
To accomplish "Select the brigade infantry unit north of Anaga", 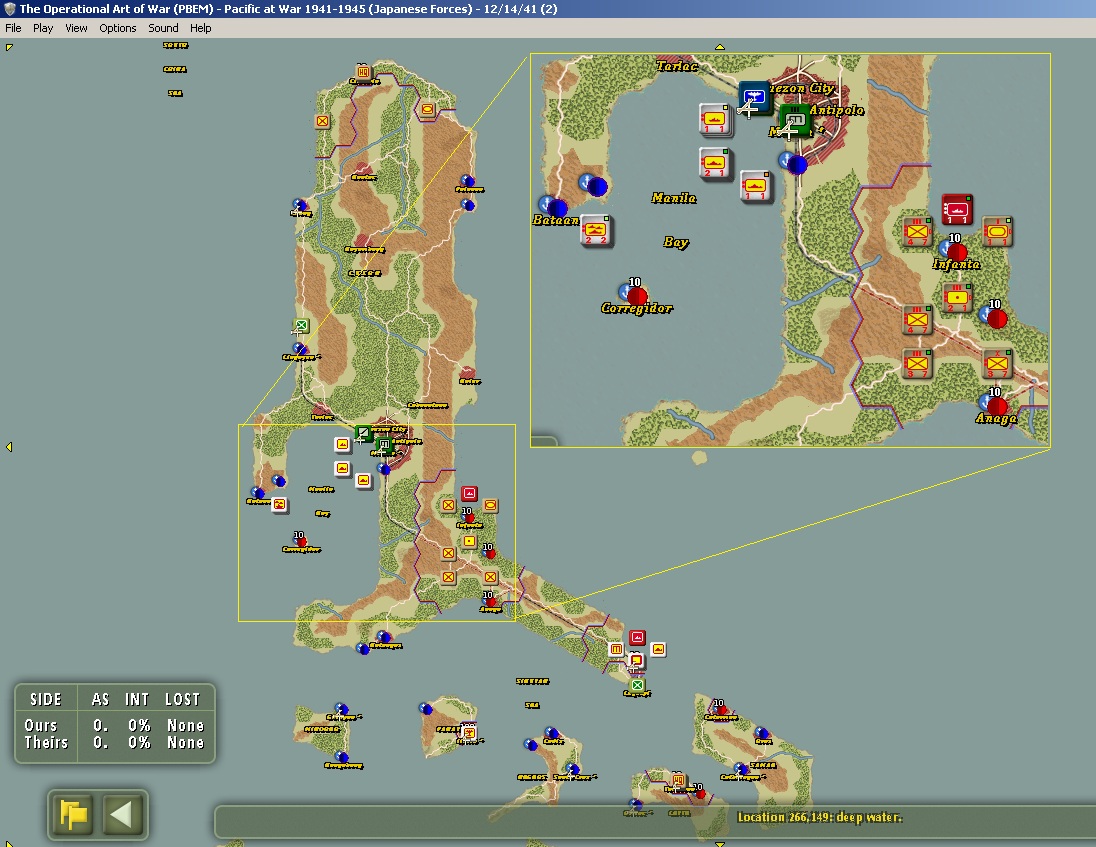I will click(x=997, y=363).
